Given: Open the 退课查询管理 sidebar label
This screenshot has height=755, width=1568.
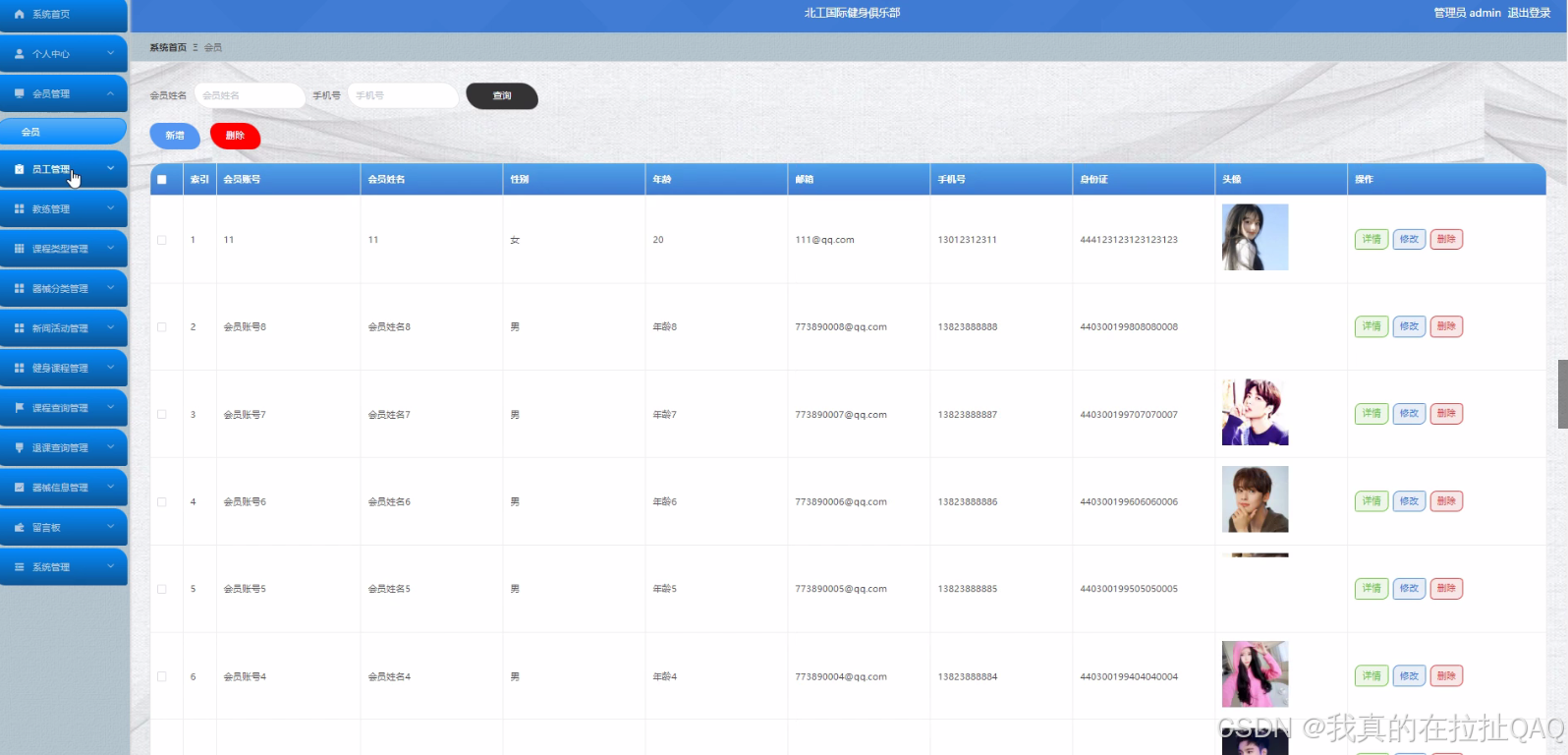Looking at the screenshot, I should [60, 448].
